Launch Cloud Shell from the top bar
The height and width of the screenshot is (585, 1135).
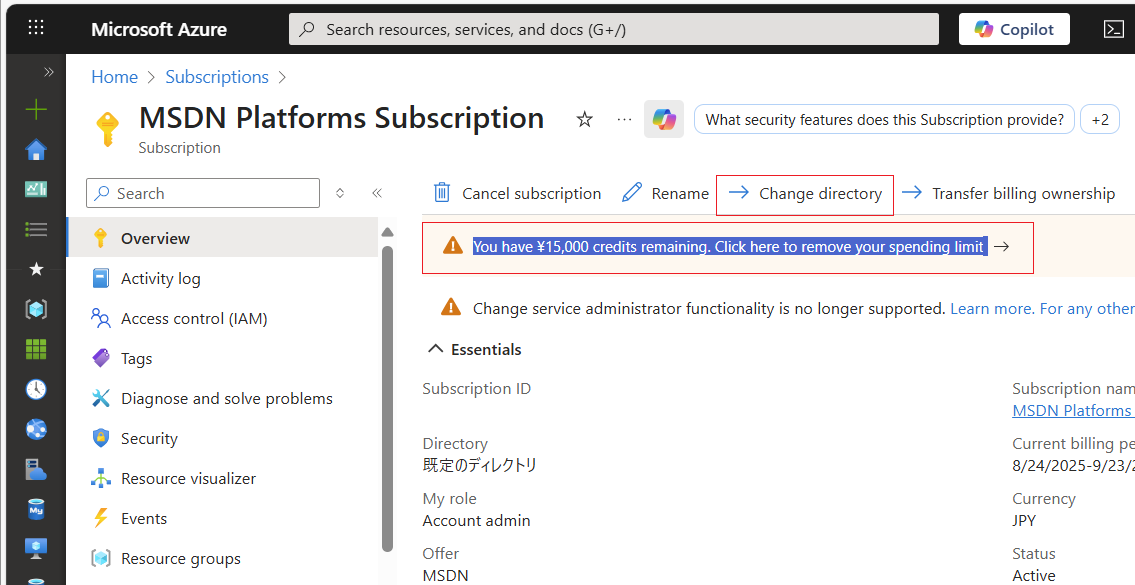click(1113, 29)
